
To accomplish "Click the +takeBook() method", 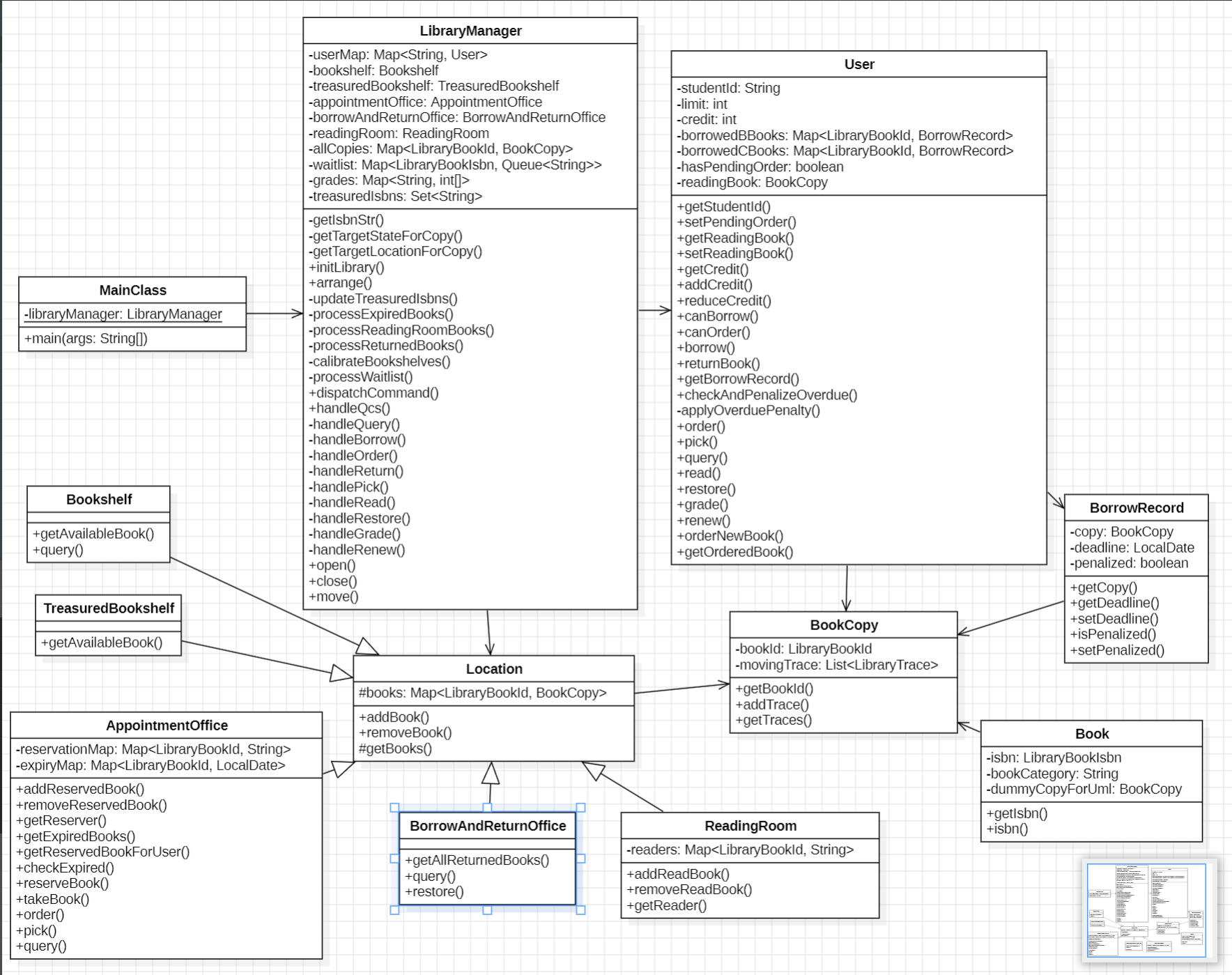I will pyautogui.click(x=52, y=898).
